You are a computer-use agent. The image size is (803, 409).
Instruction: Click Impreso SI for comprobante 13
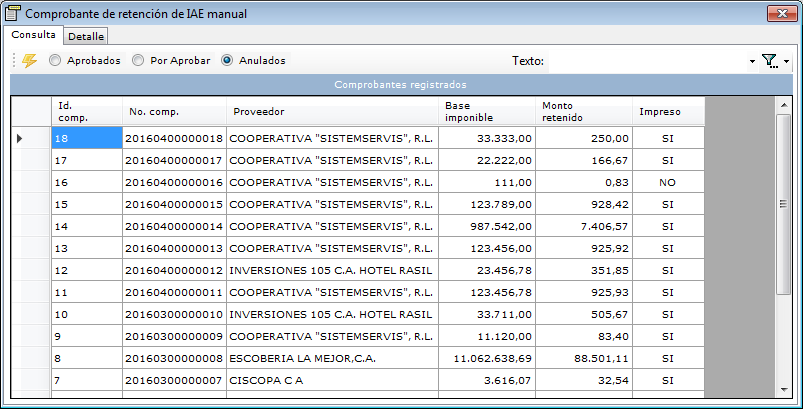click(x=668, y=248)
